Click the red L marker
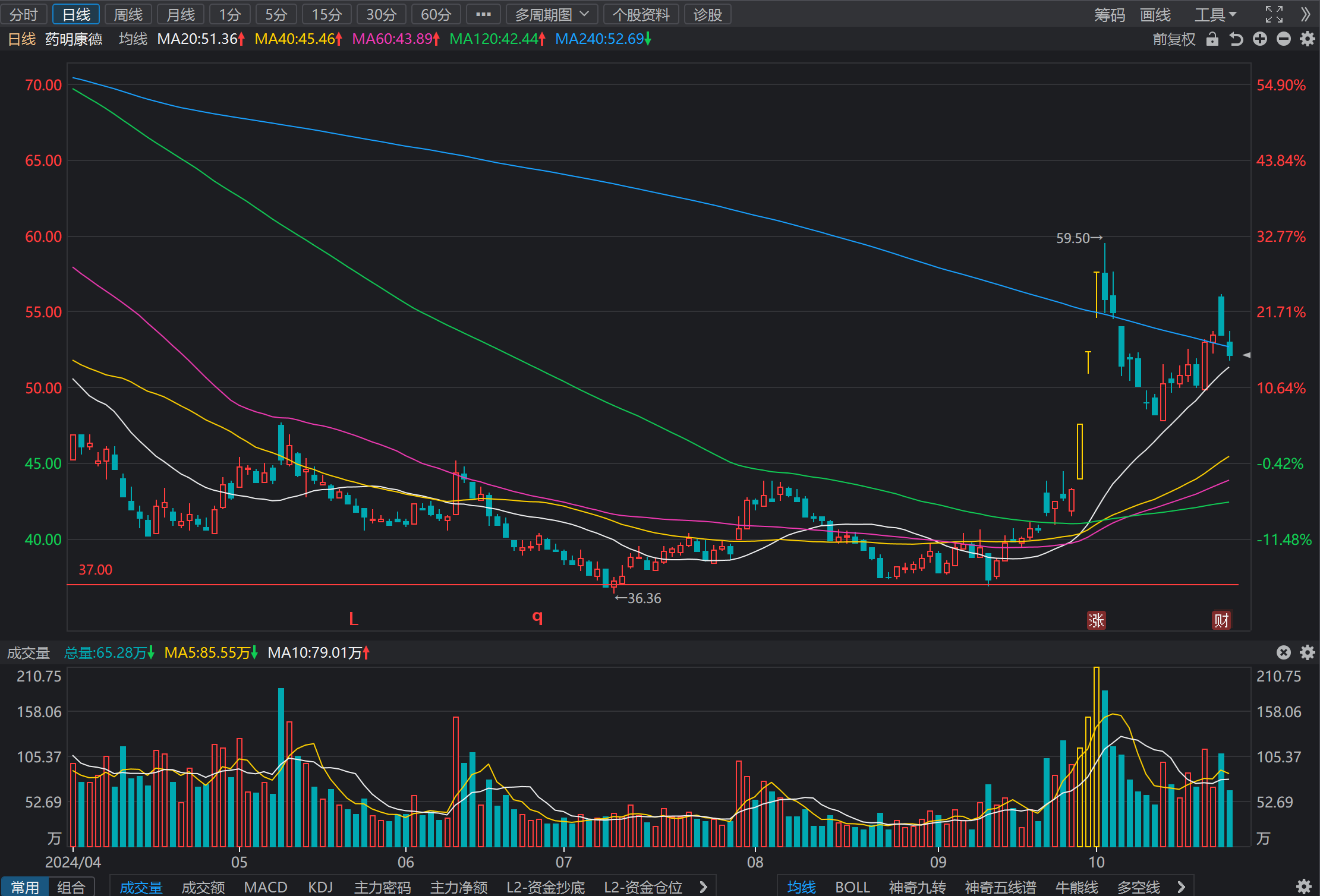 [x=354, y=619]
